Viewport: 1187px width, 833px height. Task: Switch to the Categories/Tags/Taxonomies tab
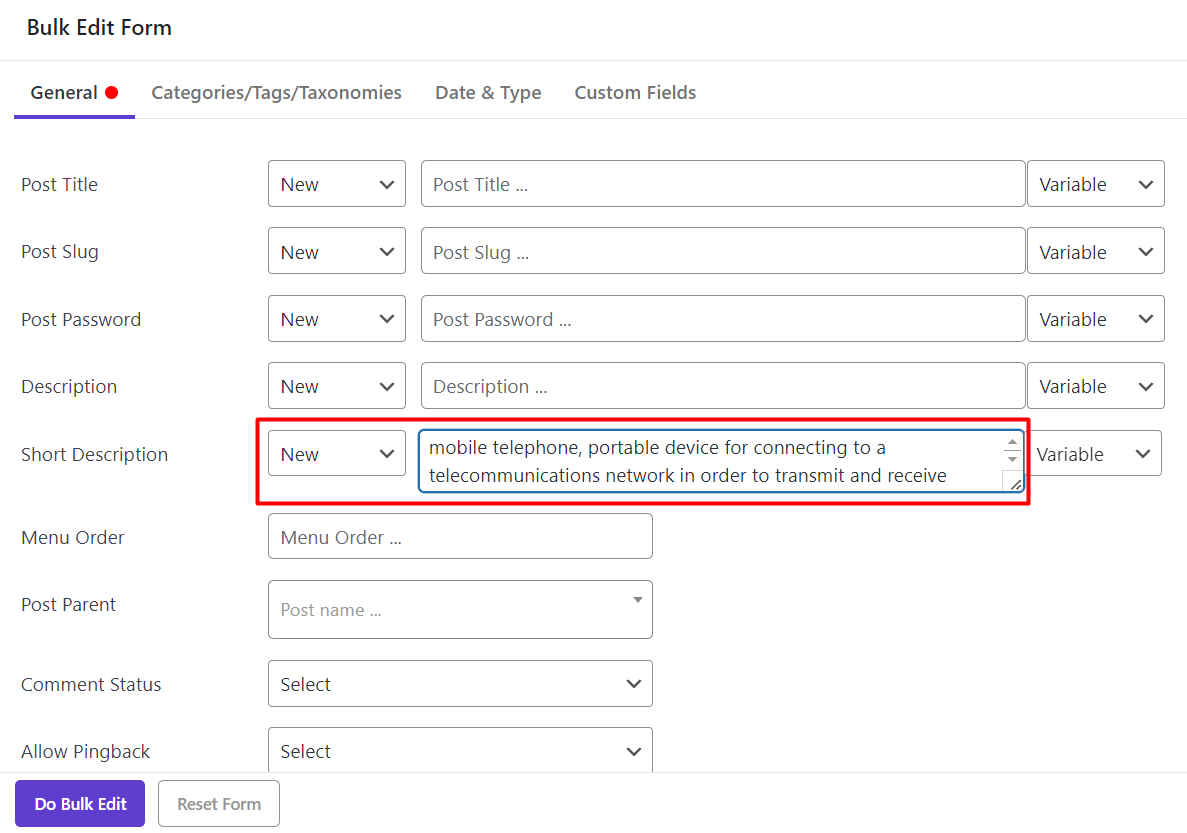point(276,93)
